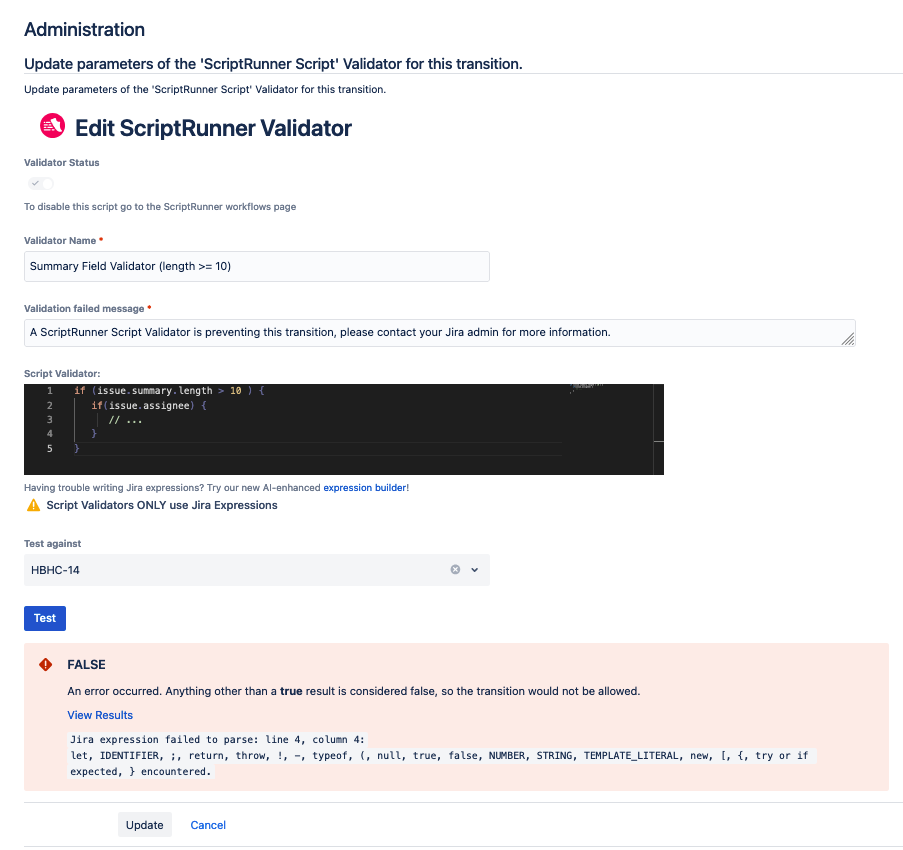Viewport: 903px width, 850px height.
Task: Click the comment line '// ...' in script
Action: [x=126, y=420]
